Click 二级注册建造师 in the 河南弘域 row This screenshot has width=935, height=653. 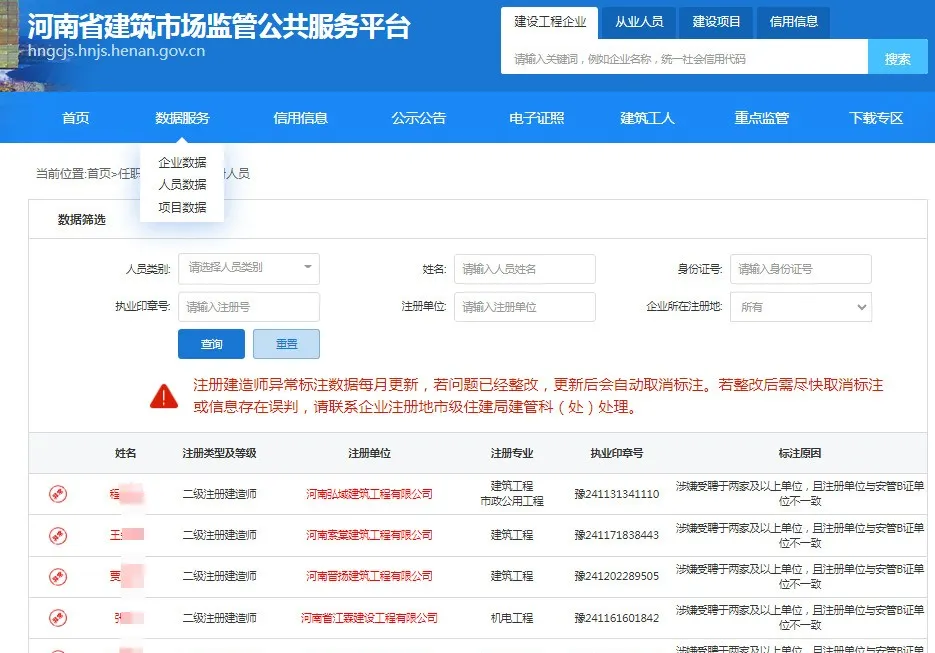219,494
